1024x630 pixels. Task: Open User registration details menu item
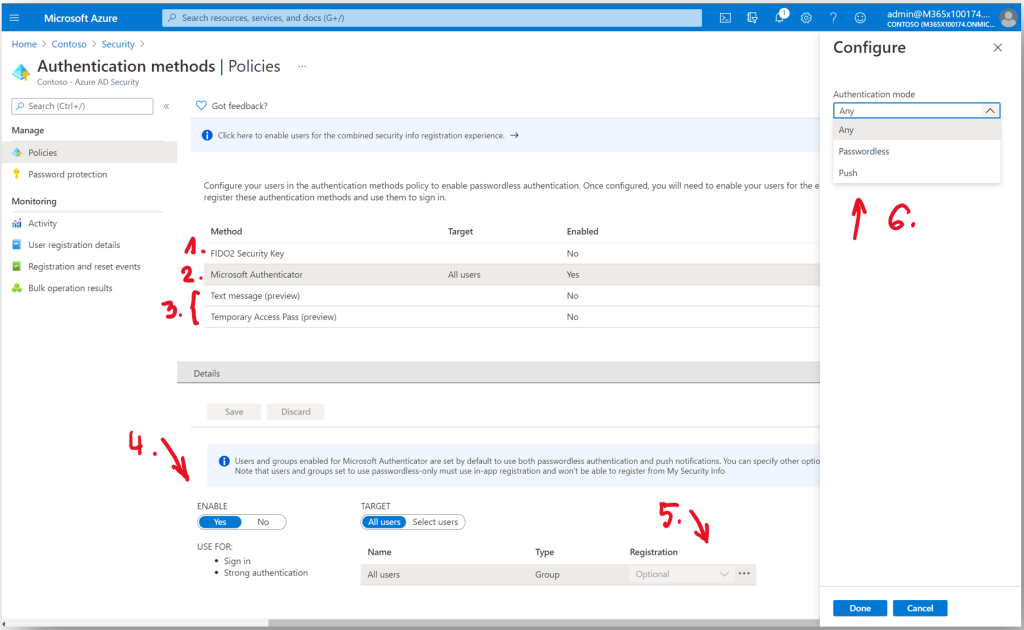click(x=74, y=245)
